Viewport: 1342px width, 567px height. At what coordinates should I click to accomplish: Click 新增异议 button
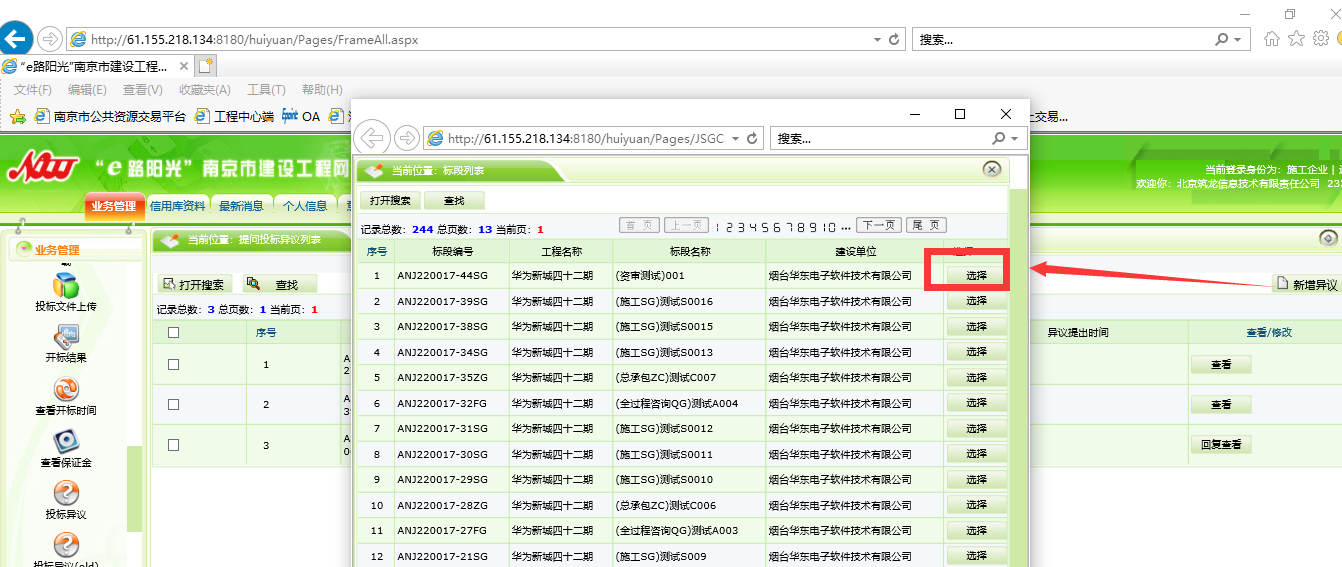click(1306, 285)
